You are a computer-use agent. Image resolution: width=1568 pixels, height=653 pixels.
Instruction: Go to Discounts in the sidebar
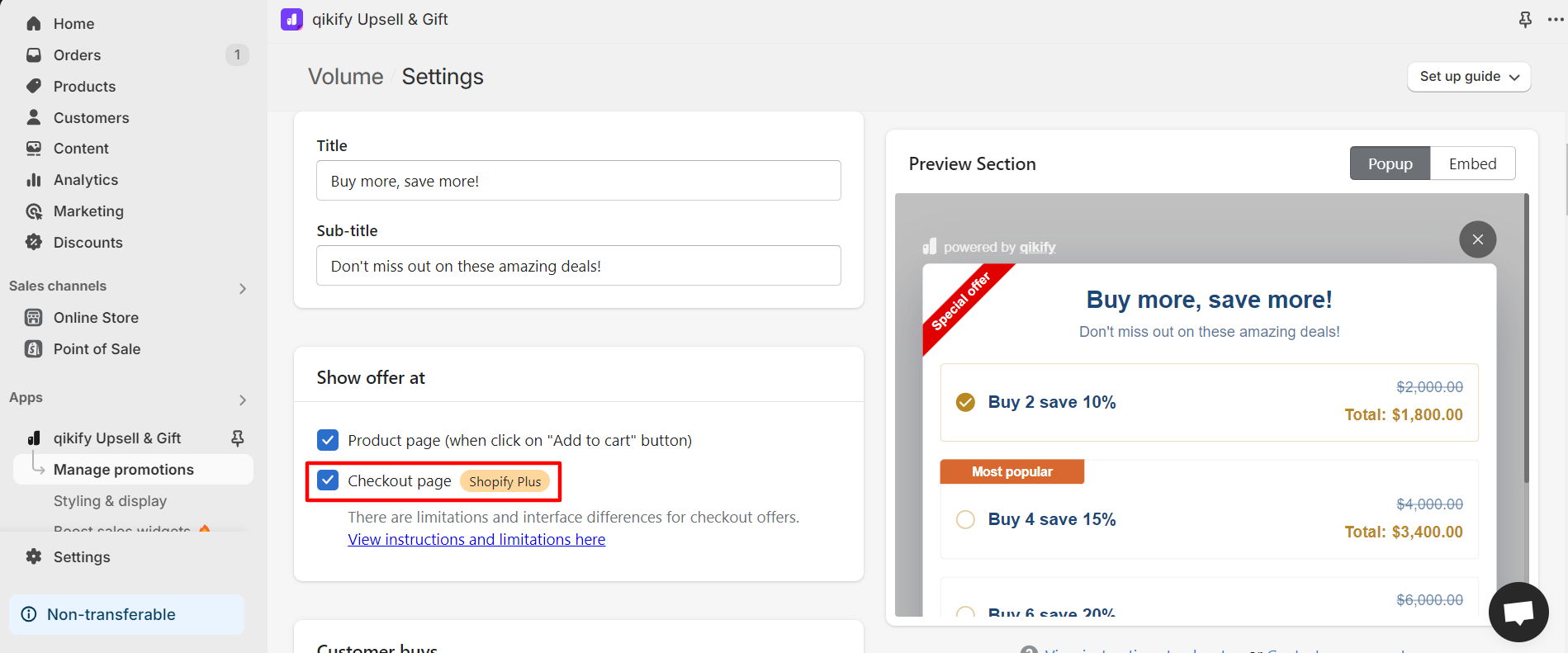click(88, 243)
